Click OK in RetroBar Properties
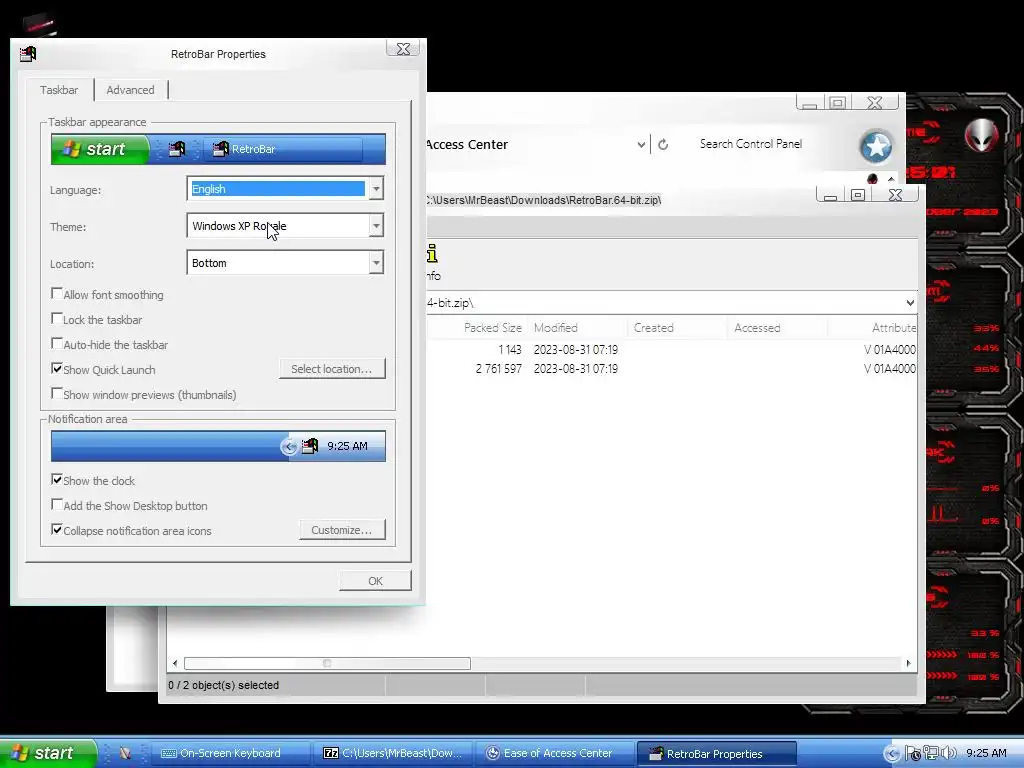 pyautogui.click(x=375, y=581)
